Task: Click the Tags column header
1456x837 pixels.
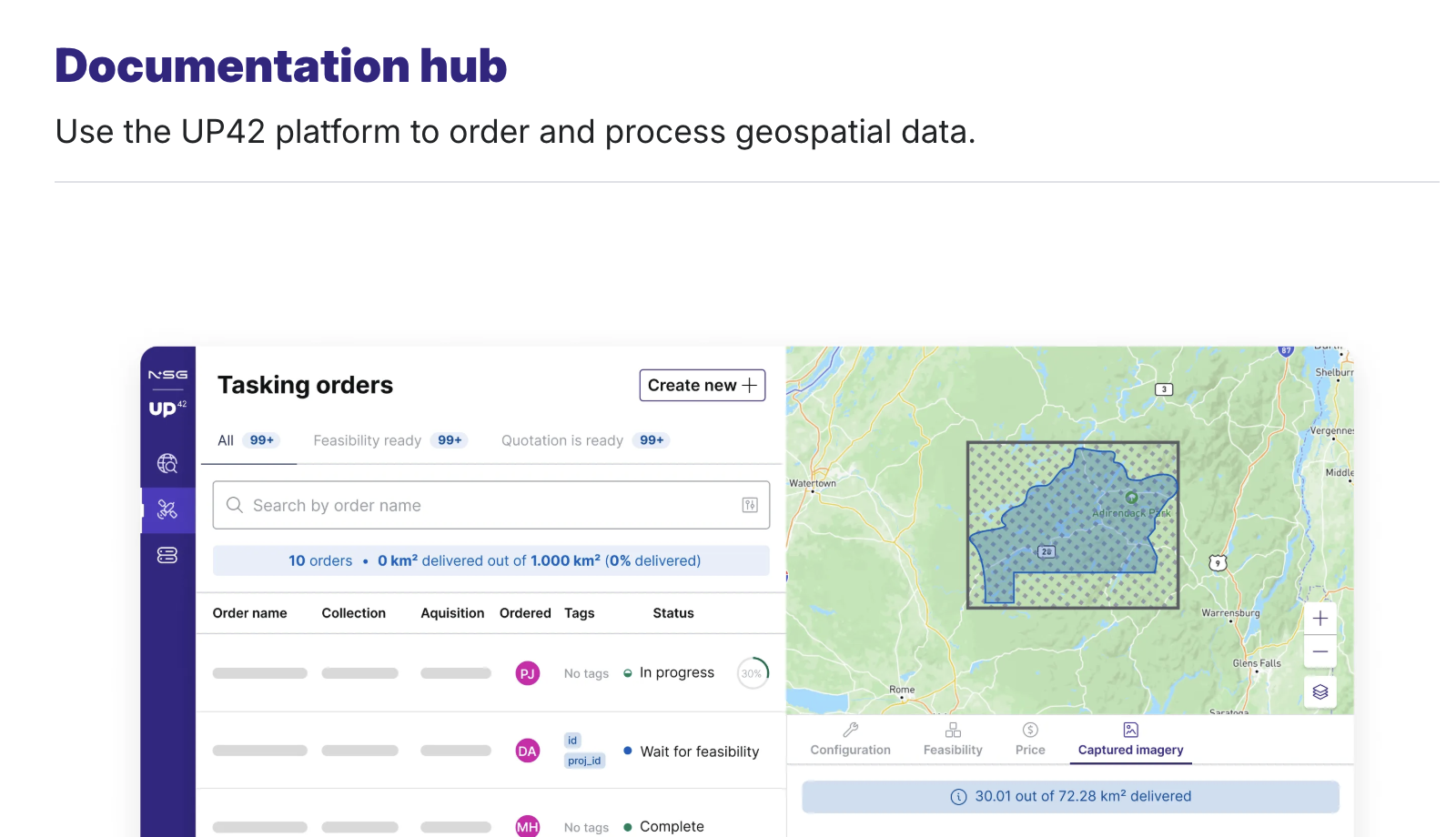Action: coord(579,613)
